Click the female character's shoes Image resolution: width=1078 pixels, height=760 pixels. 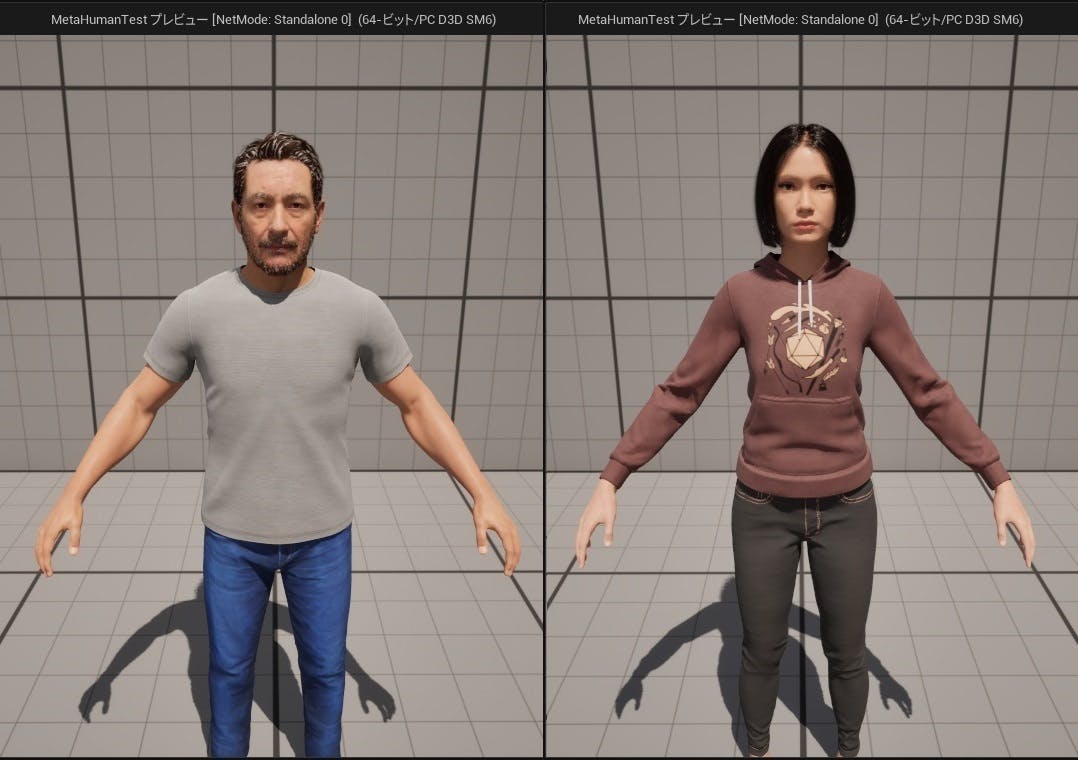[760, 745]
